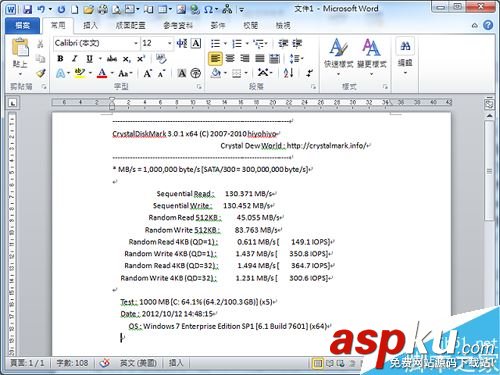
Task: Switch to the 插入 (Insert) tab
Action: click(90, 25)
